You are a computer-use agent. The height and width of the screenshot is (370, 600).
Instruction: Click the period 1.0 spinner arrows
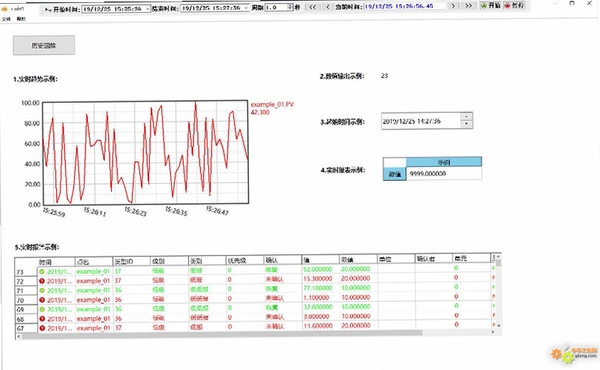290,7
